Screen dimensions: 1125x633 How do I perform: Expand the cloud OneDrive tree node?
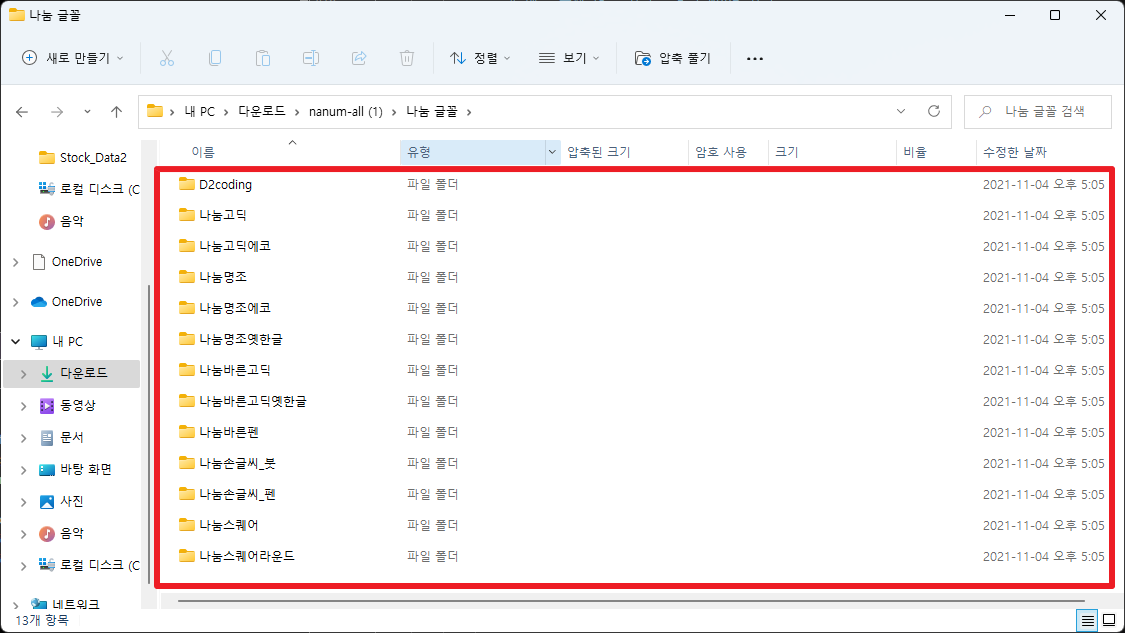coord(16,302)
